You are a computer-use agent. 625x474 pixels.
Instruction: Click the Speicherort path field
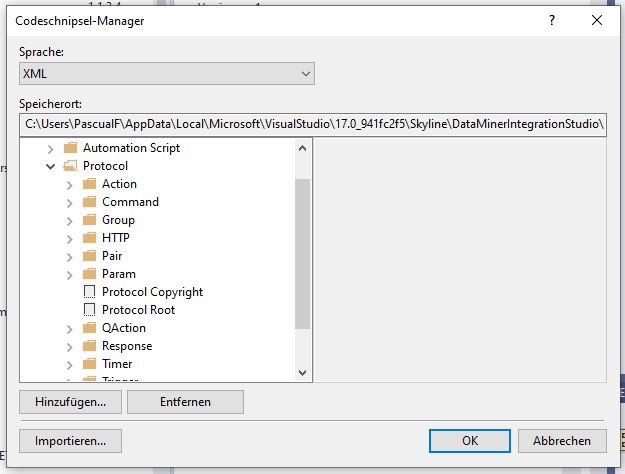313,124
